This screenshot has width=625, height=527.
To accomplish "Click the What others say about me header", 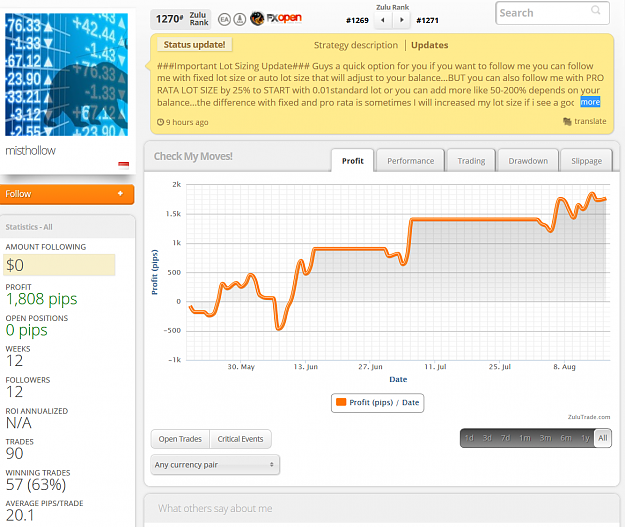I will click(215, 508).
